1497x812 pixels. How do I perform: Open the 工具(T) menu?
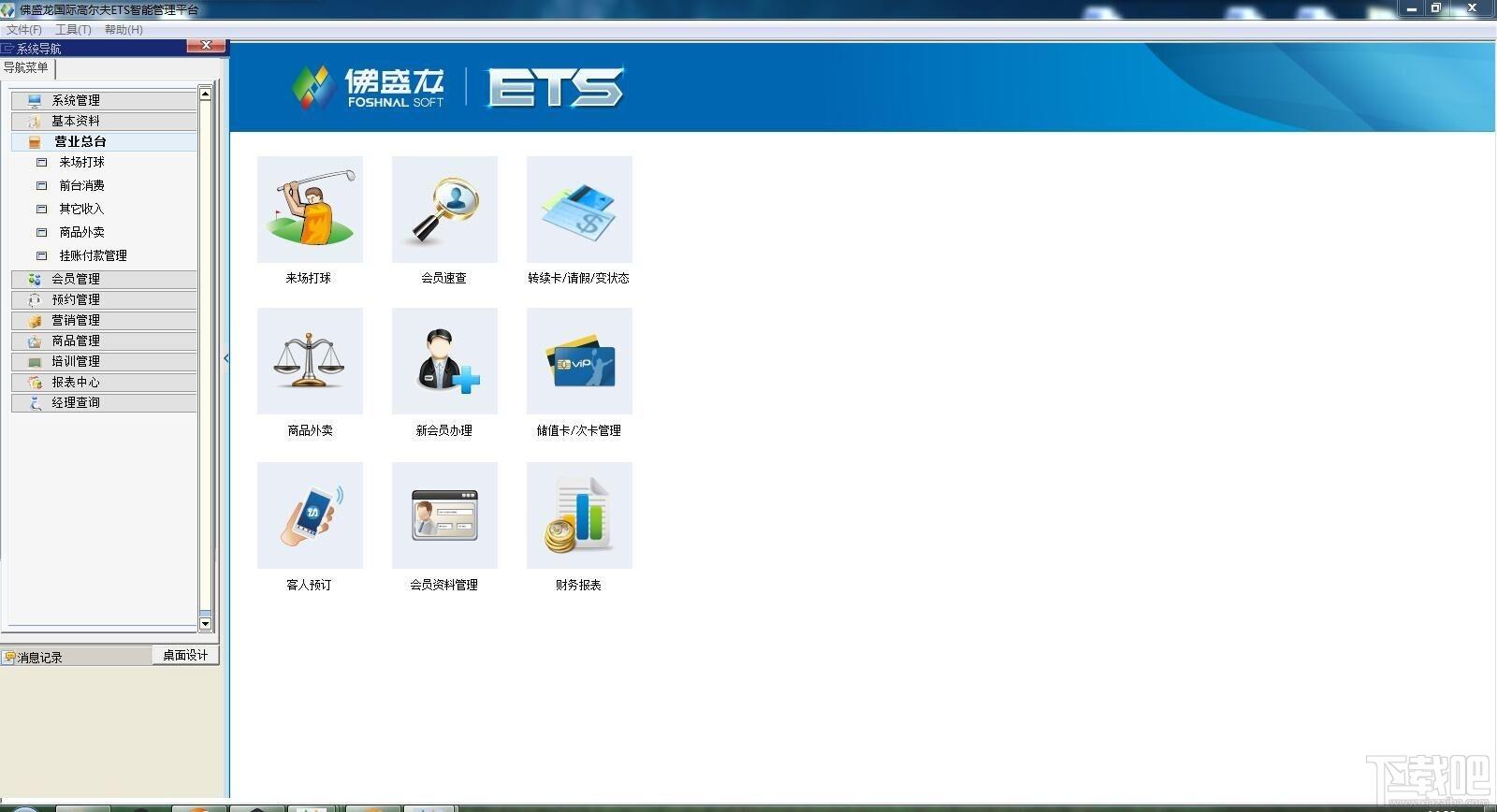click(x=73, y=30)
